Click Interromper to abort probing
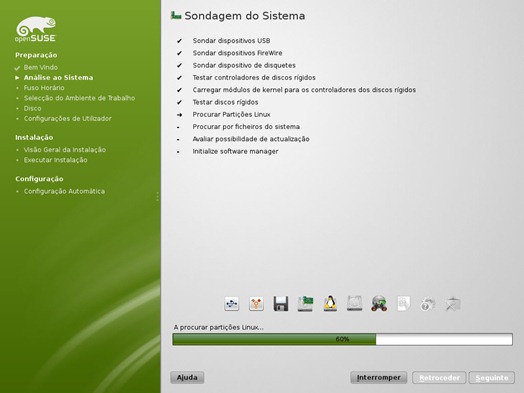Screen dimensions: 524x393 tap(379, 378)
